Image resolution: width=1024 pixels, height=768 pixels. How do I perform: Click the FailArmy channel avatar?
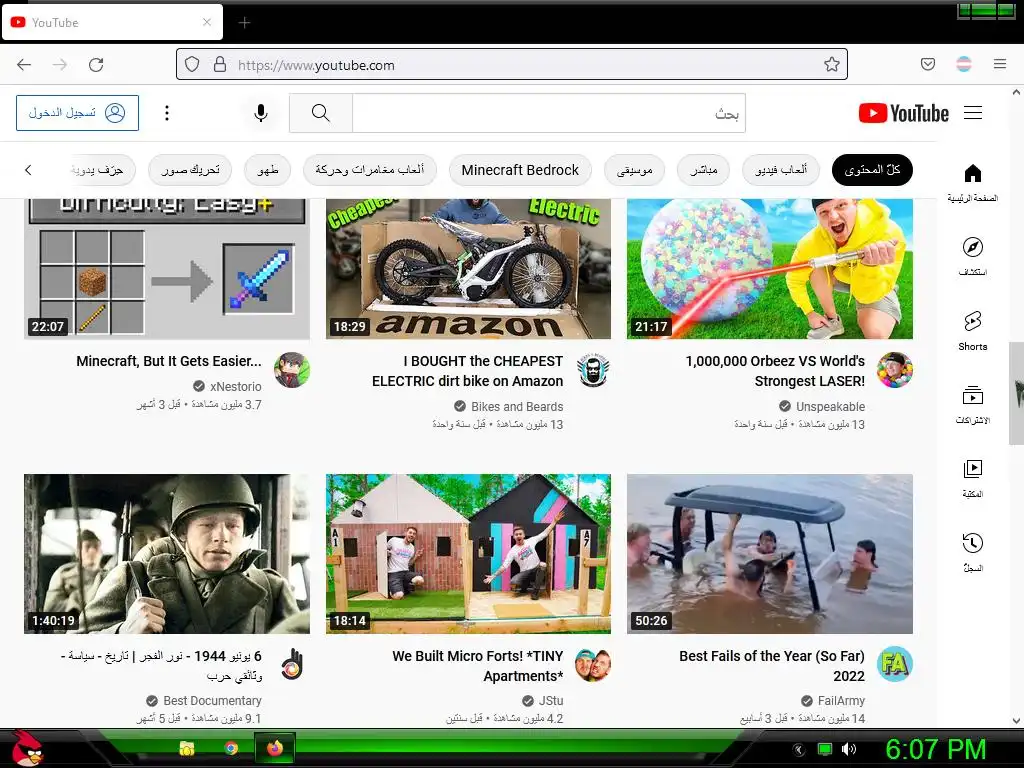(x=895, y=664)
